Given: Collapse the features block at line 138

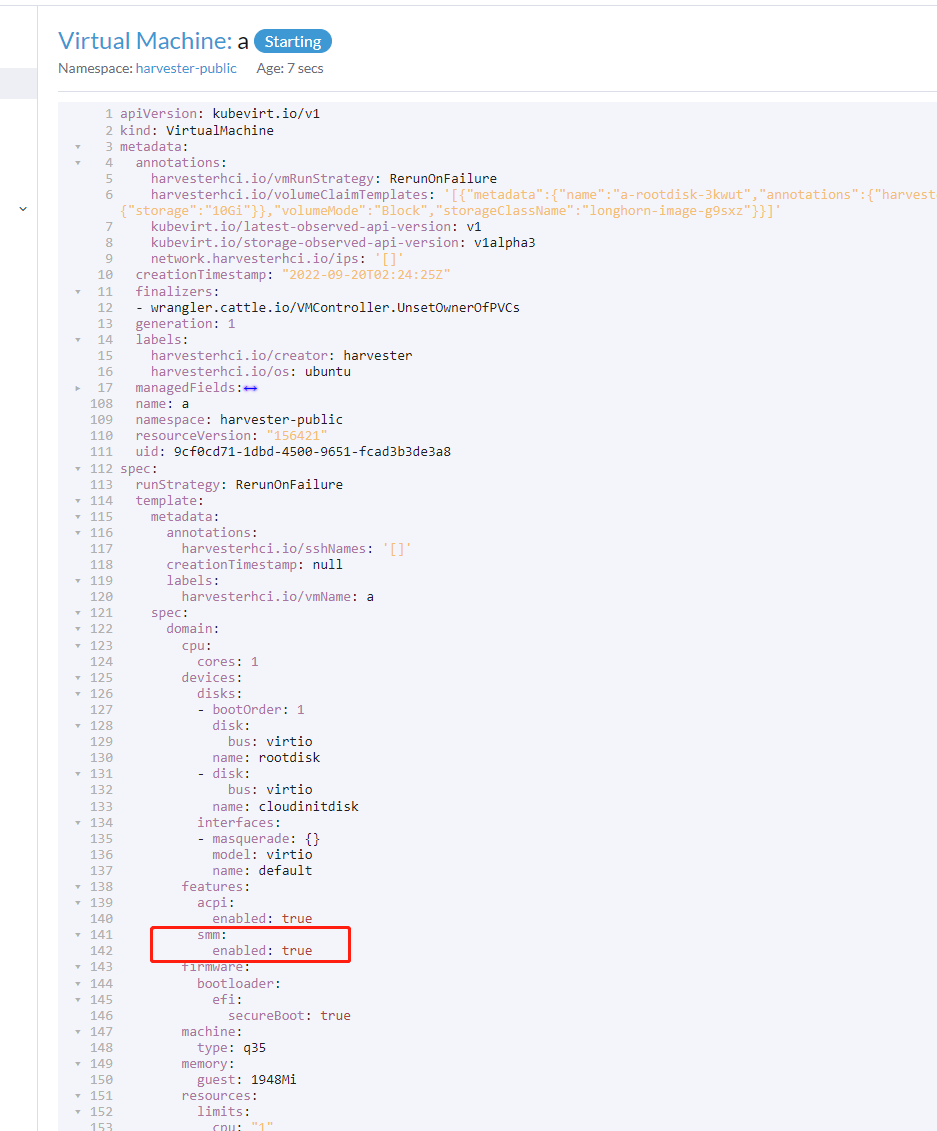Looking at the screenshot, I should click(x=78, y=886).
